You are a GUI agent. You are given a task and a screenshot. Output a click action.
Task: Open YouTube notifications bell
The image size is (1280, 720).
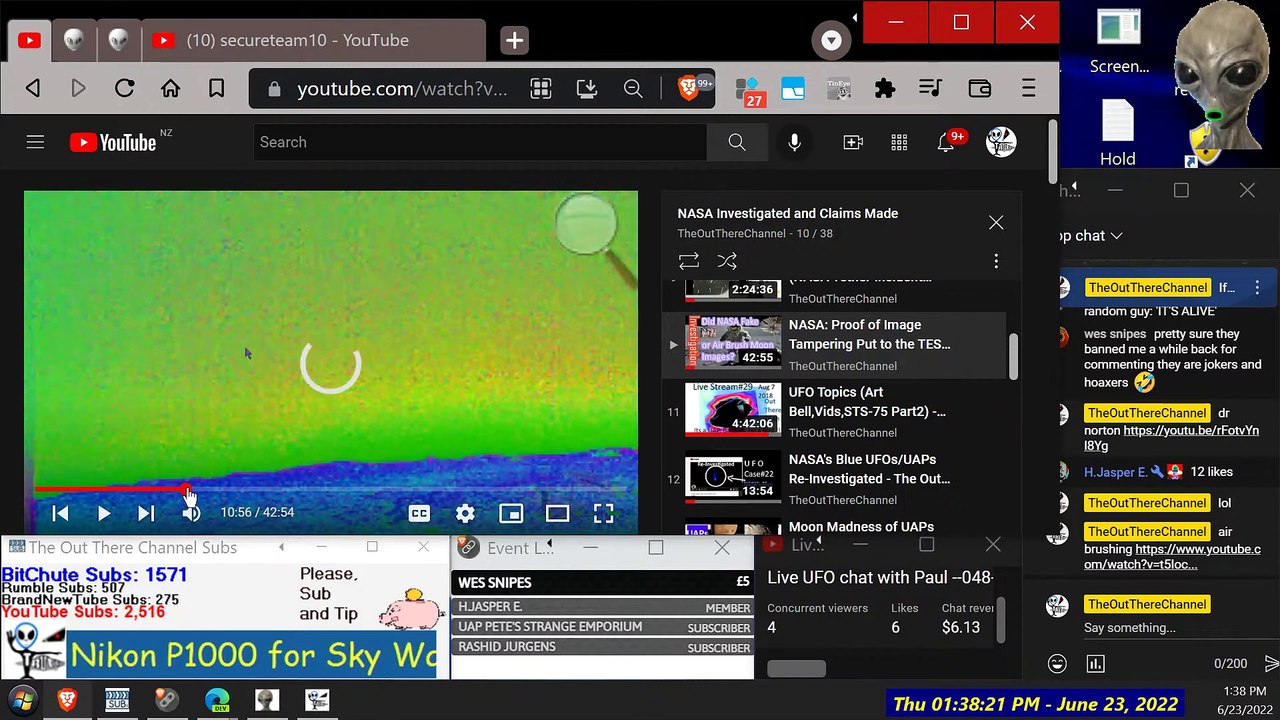point(945,142)
